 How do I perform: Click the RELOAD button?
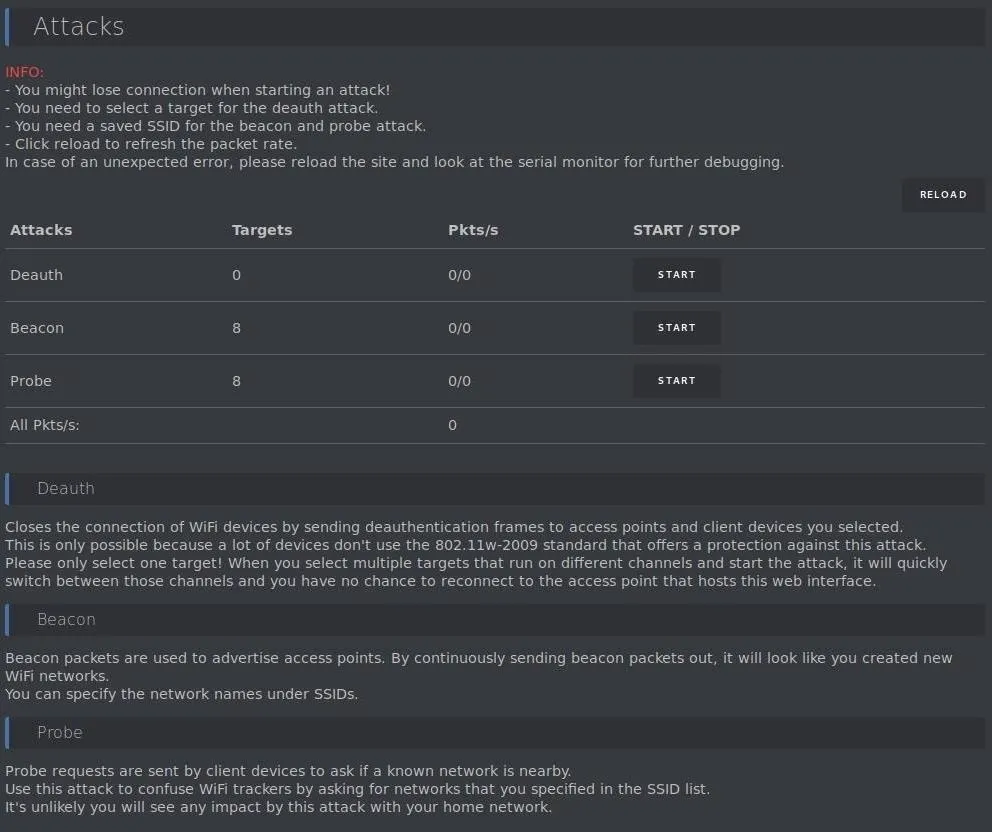(943, 195)
